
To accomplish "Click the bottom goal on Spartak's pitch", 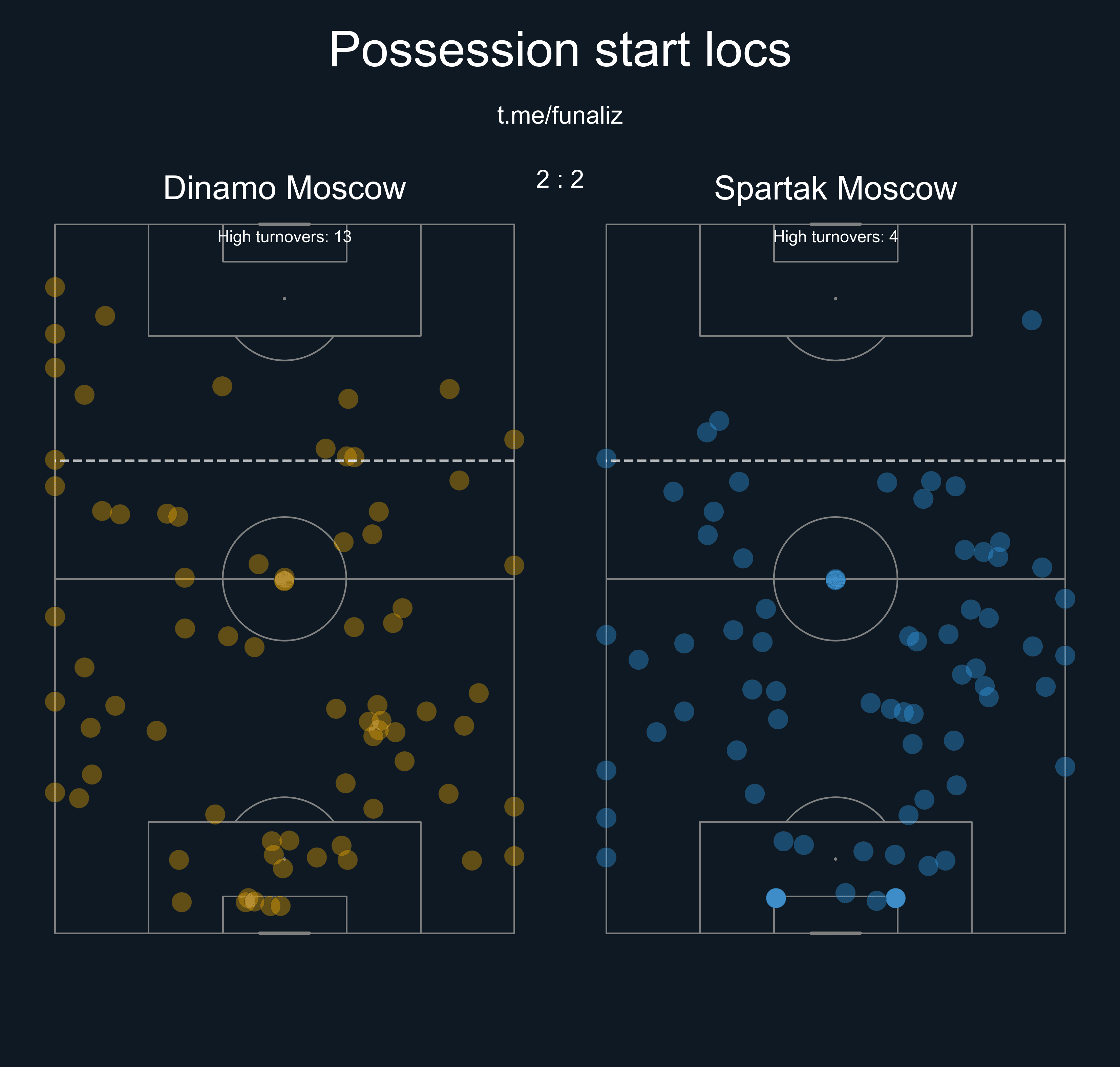I will pyautogui.click(x=835, y=933).
